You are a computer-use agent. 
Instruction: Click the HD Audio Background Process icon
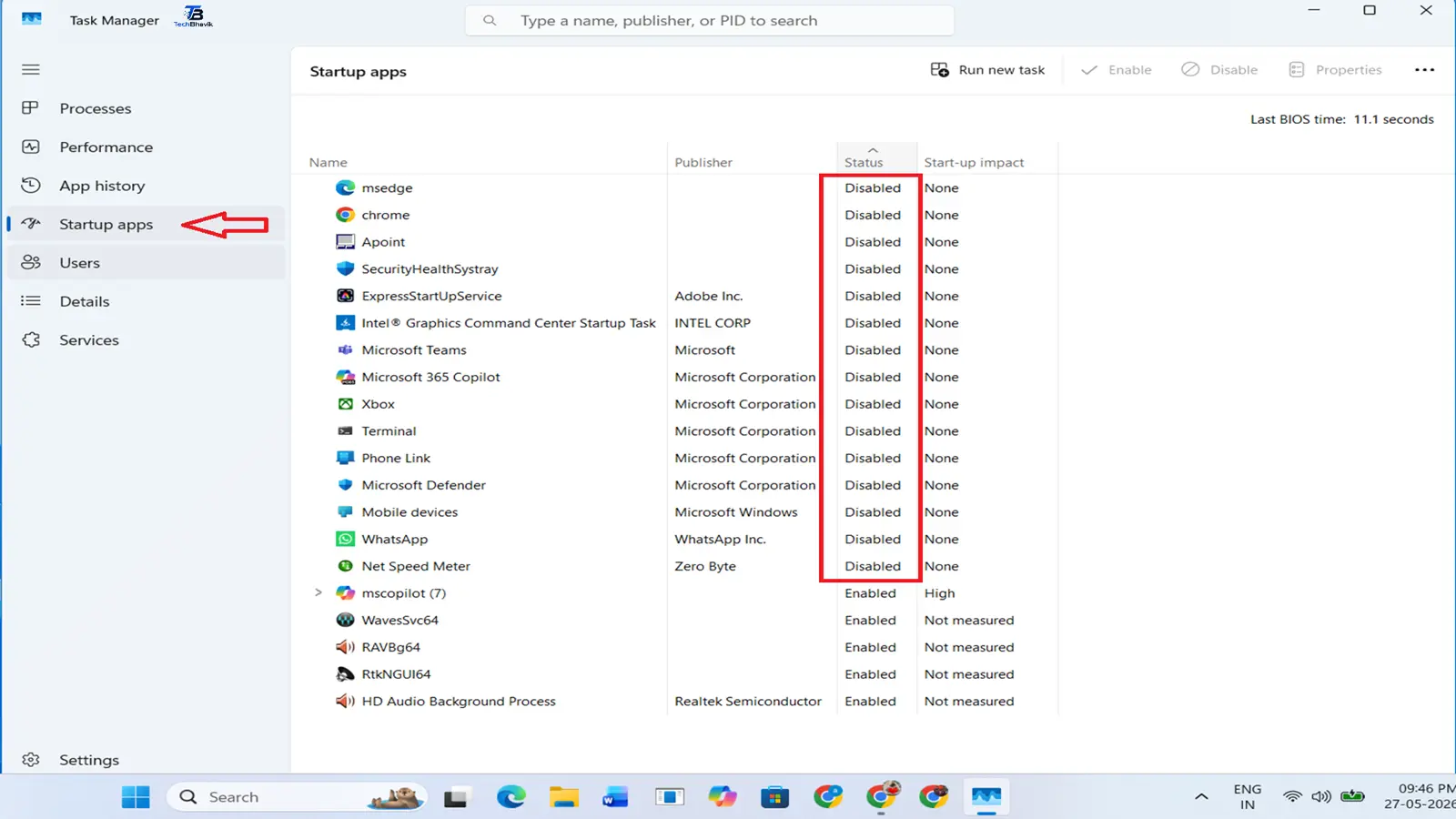[x=345, y=701]
